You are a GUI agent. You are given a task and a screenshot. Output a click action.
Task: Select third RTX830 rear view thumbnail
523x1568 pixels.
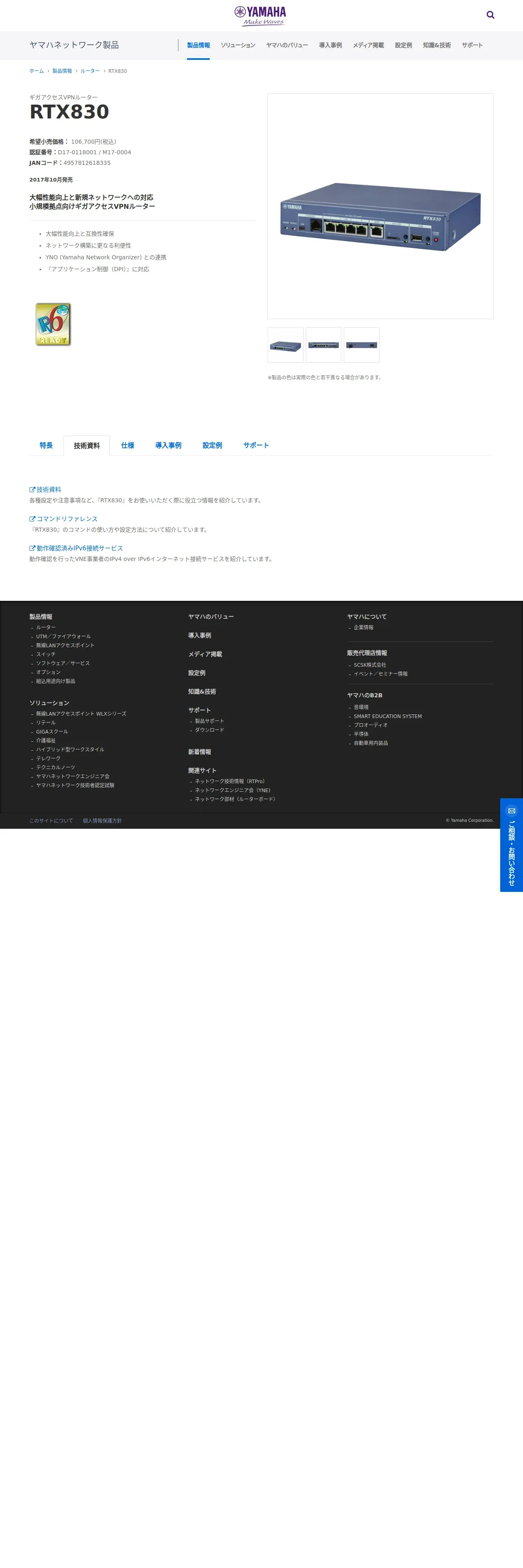click(x=362, y=345)
